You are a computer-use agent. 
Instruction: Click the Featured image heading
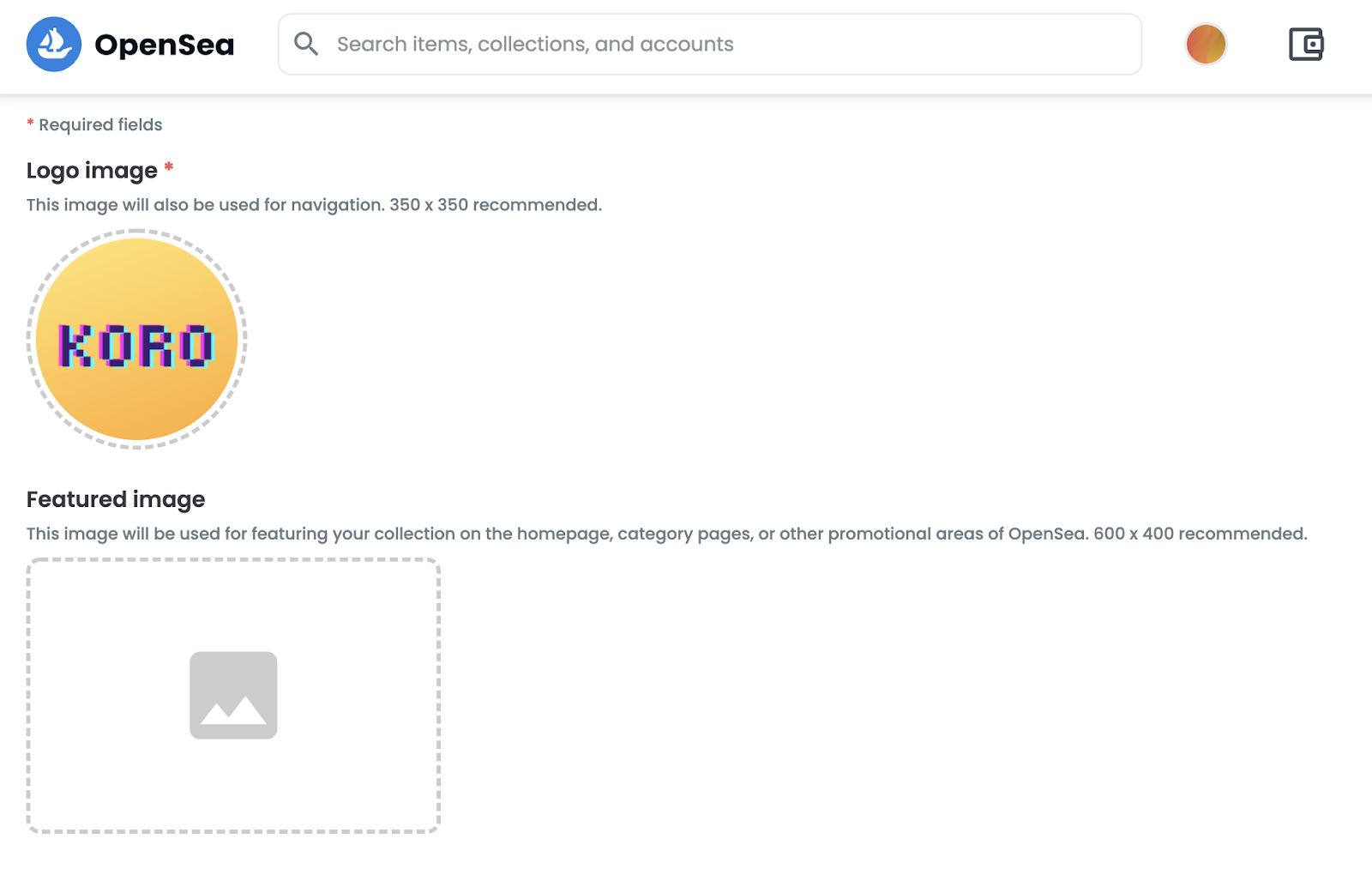point(116,499)
